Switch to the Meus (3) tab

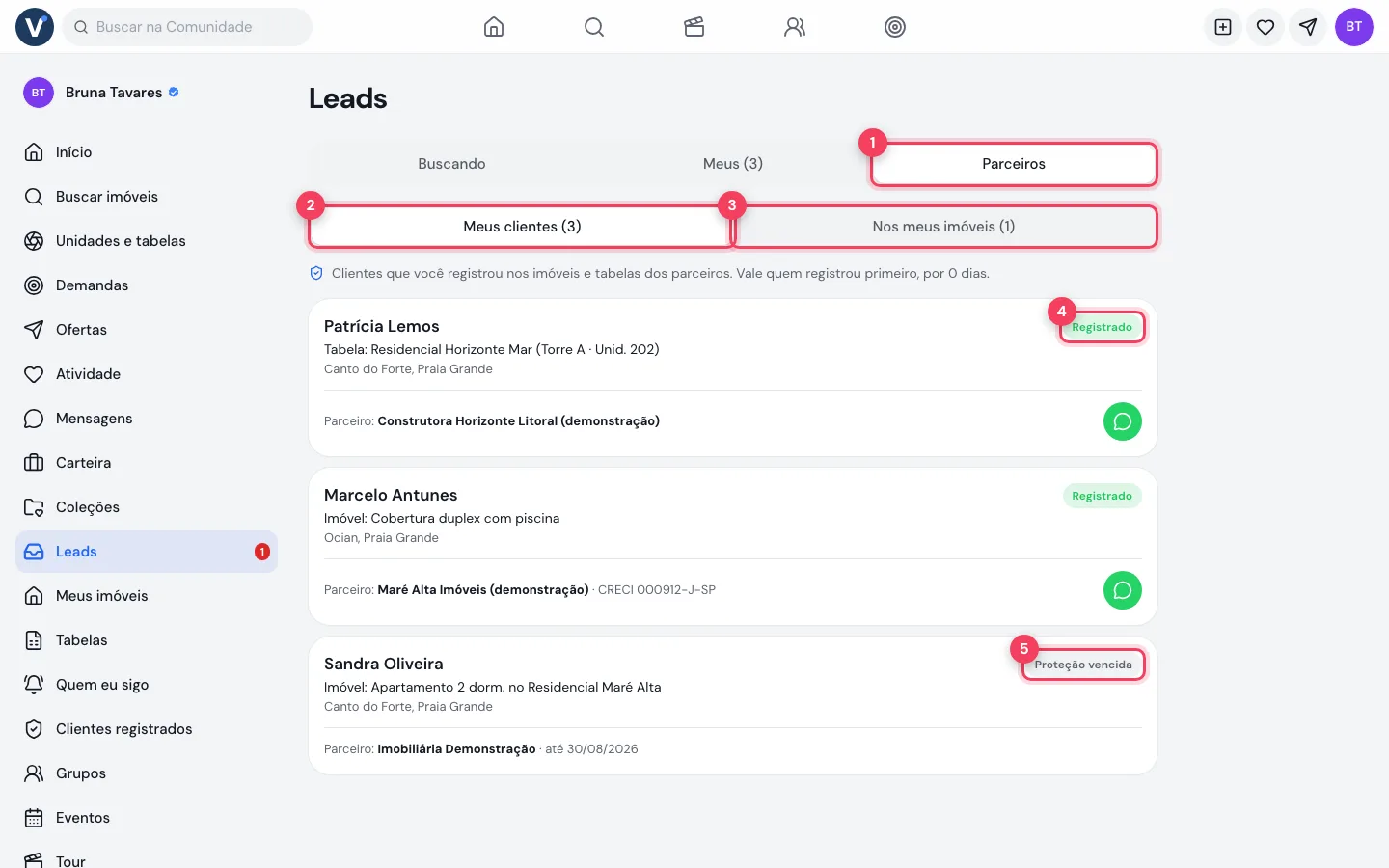tap(733, 164)
